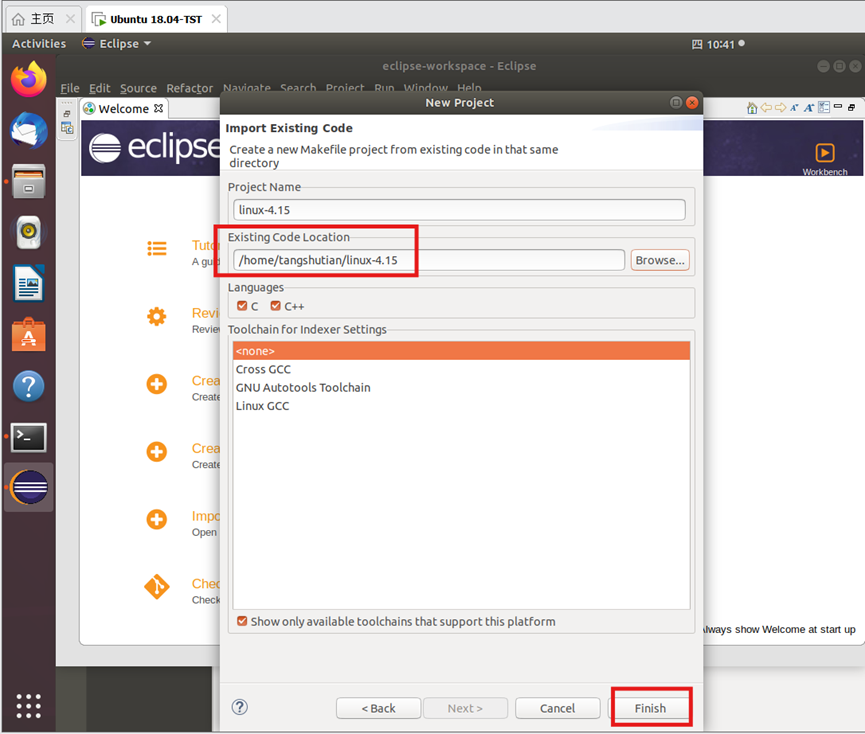This screenshot has height=734, width=865.
Task: Uncheck the C++ language checkbox
Action: click(275, 306)
